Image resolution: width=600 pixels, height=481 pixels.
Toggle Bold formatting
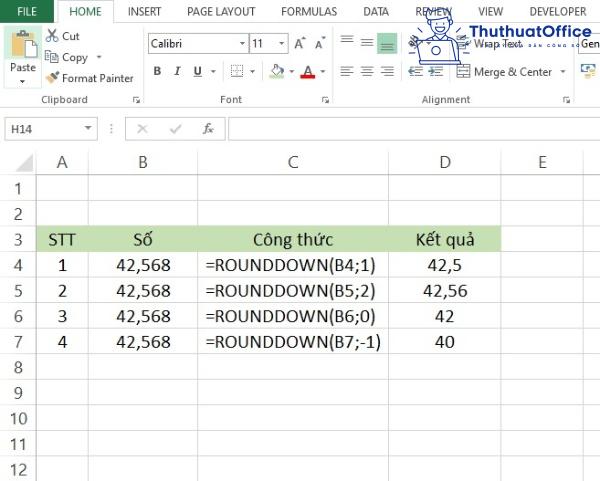coord(157,71)
